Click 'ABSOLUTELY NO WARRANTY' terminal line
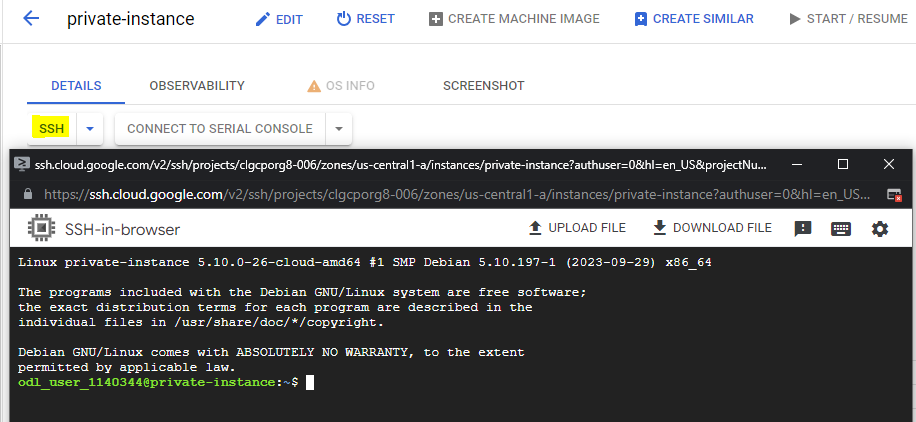Viewport: 916px width, 422px height. tap(271, 352)
